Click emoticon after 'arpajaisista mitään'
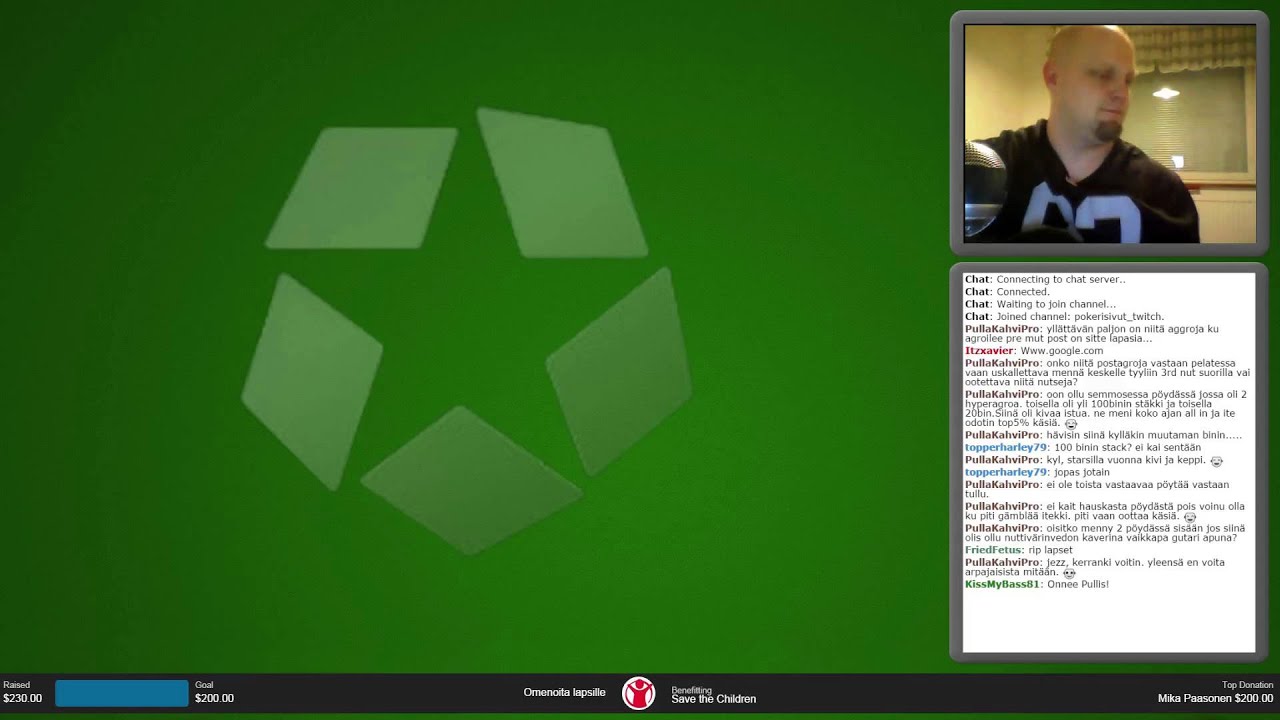This screenshot has height=720, width=1280. [1069, 573]
